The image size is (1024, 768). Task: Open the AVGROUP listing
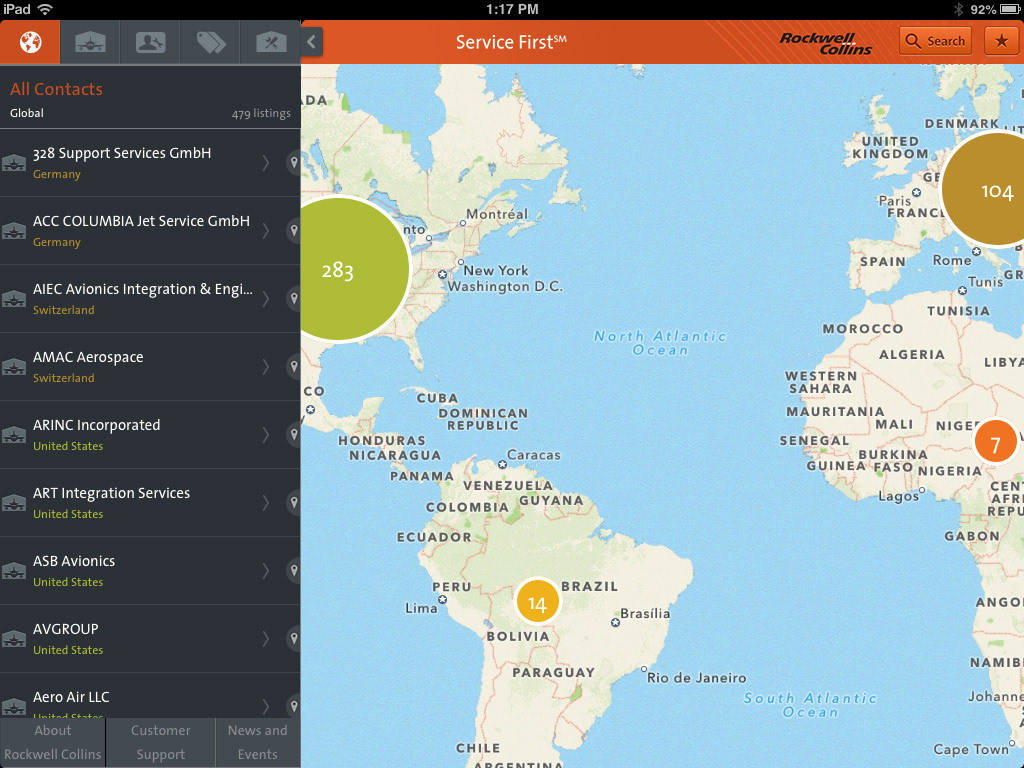point(150,638)
